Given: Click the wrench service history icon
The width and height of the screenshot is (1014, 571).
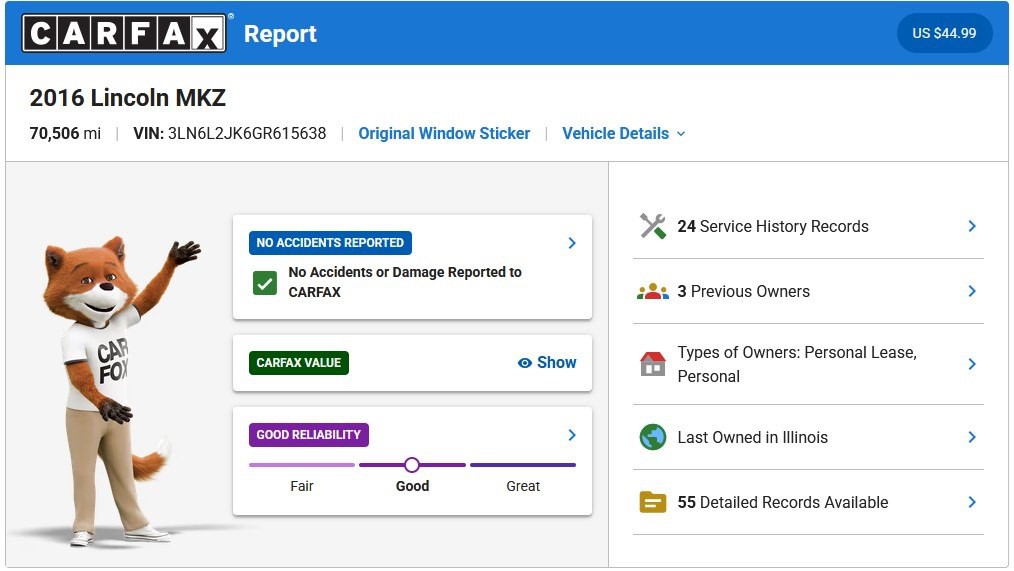Looking at the screenshot, I should coord(653,226).
